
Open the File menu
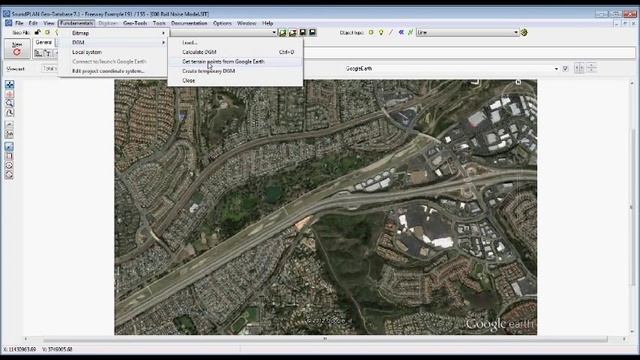(19, 23)
